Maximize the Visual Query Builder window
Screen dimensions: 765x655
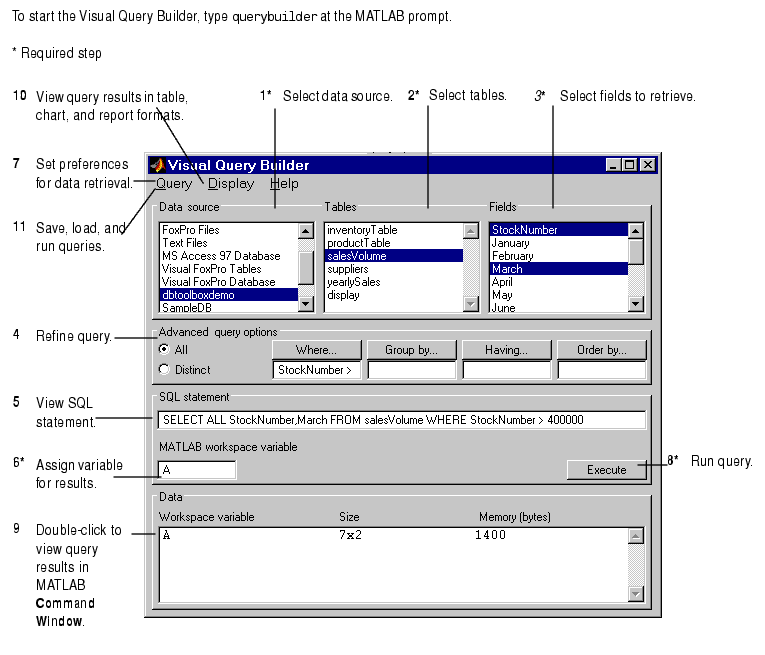[x=630, y=165]
